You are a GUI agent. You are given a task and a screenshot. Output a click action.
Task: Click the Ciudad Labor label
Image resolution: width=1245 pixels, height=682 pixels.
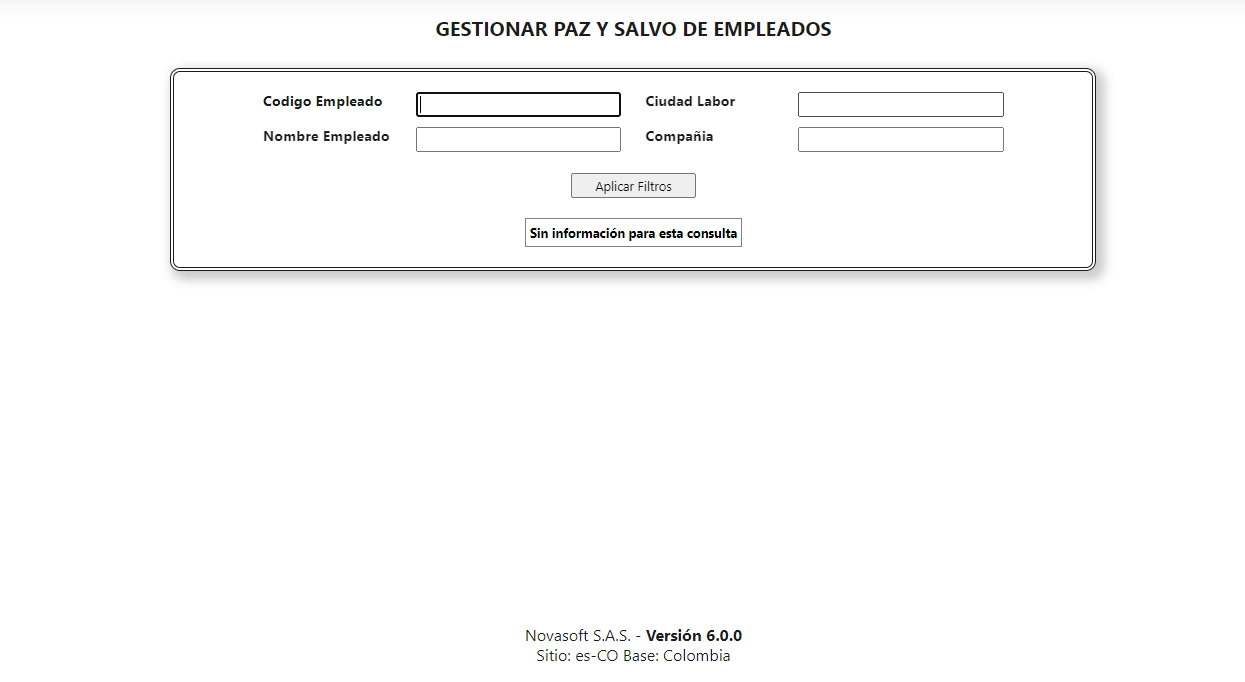[690, 101]
